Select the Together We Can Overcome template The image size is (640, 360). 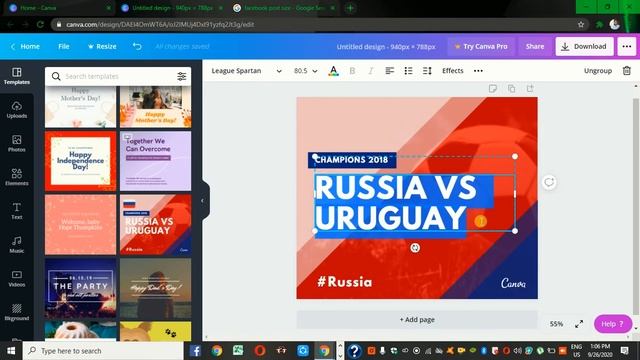[156, 161]
